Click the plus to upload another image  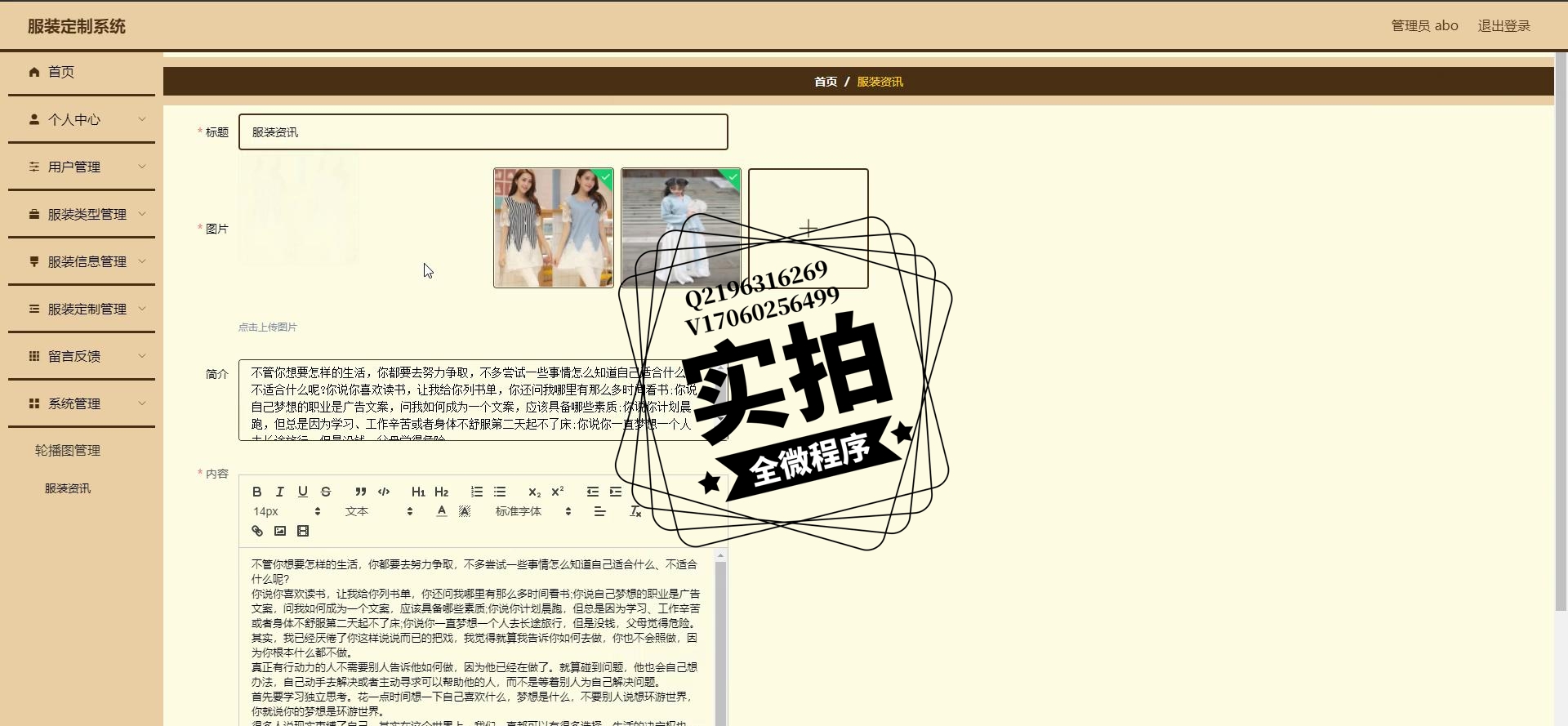point(808,228)
